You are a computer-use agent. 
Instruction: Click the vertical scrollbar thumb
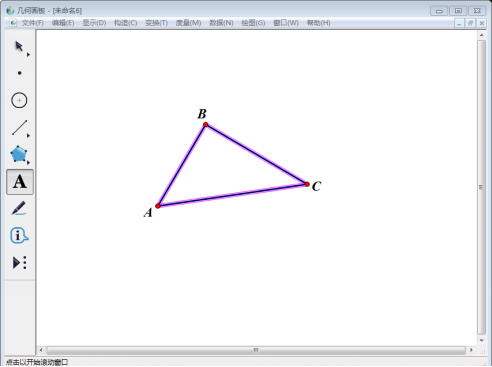tap(481, 187)
